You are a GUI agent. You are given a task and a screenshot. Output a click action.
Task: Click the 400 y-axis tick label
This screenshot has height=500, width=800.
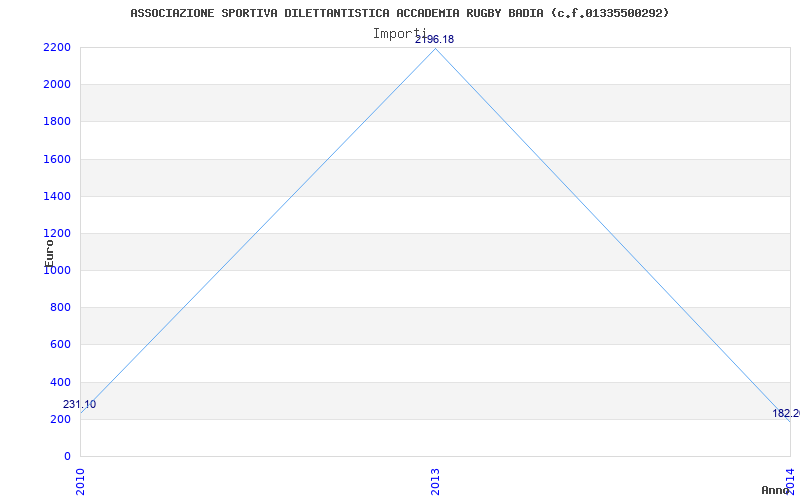coord(60,382)
